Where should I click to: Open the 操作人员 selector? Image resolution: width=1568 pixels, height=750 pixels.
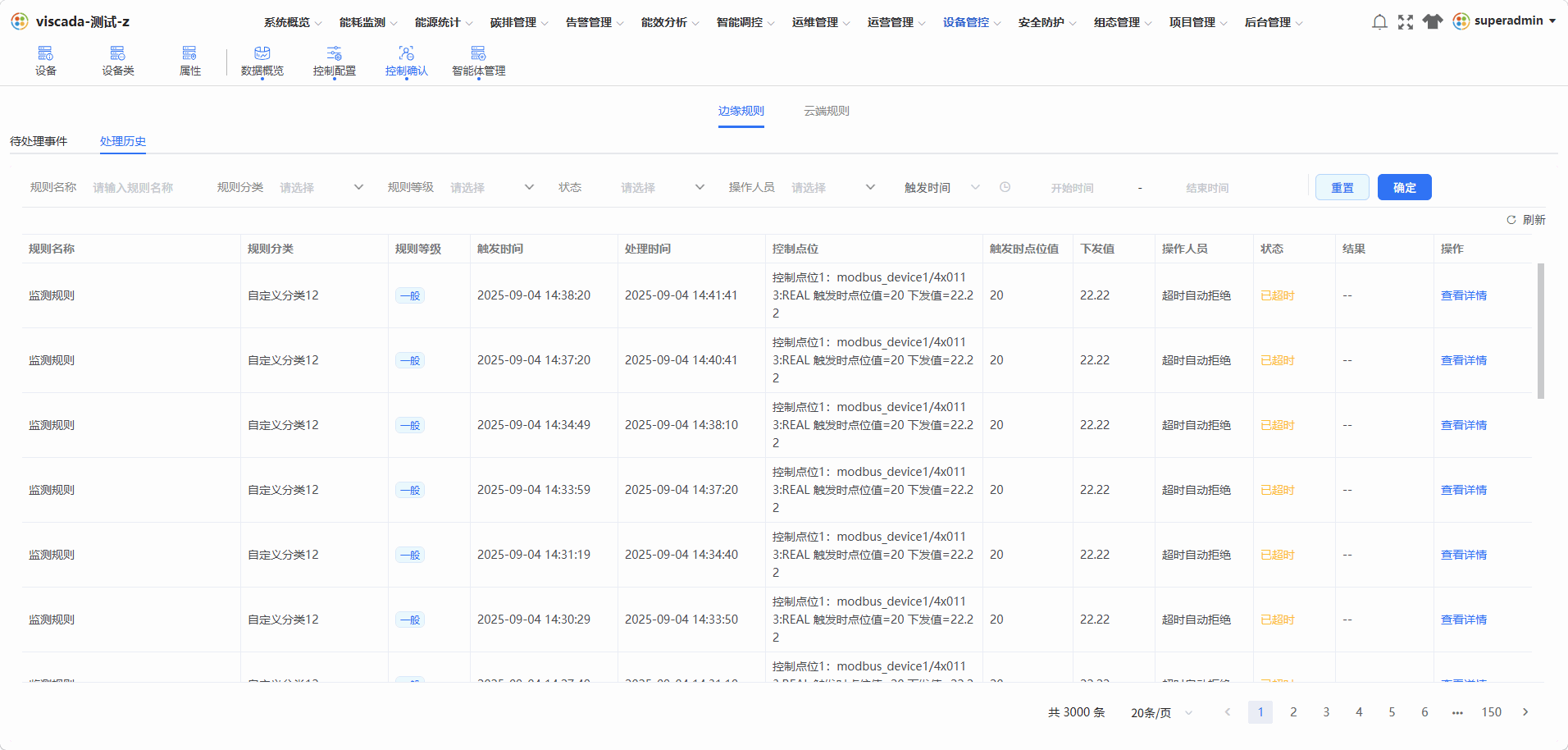[x=833, y=188]
